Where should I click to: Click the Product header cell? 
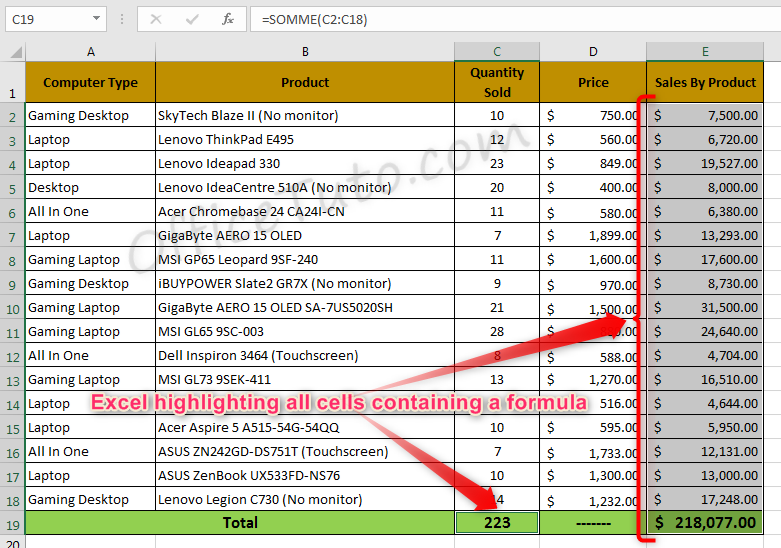click(x=305, y=82)
